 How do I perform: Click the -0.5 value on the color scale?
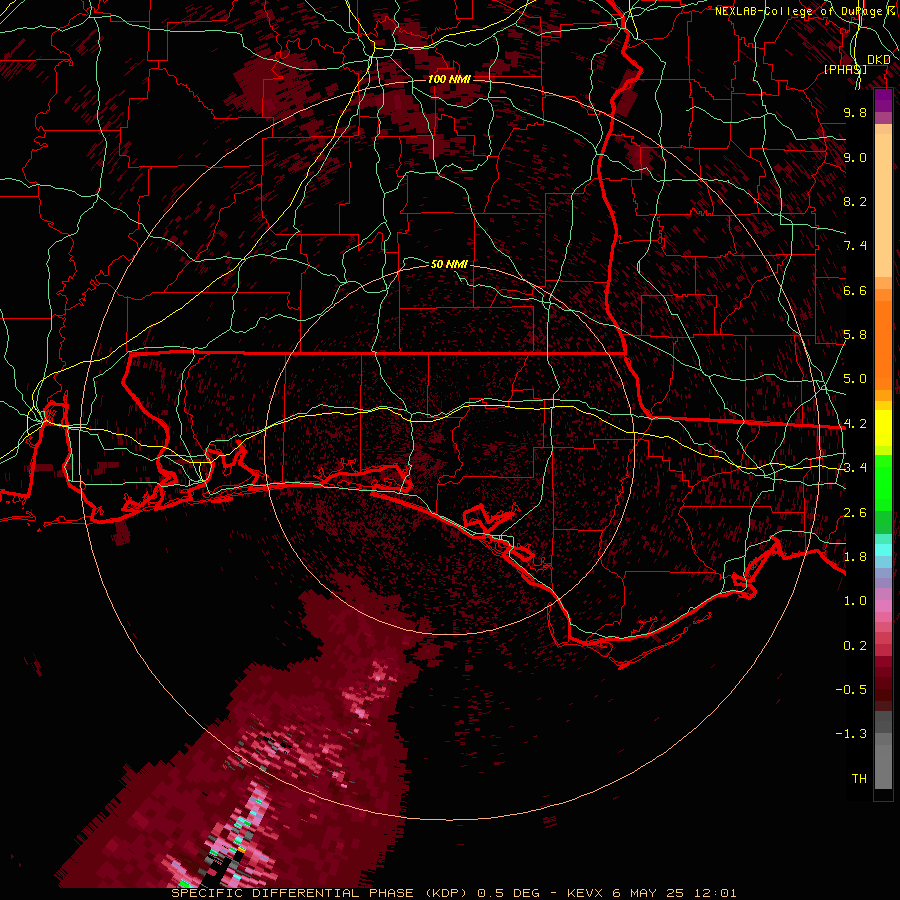(x=851, y=690)
